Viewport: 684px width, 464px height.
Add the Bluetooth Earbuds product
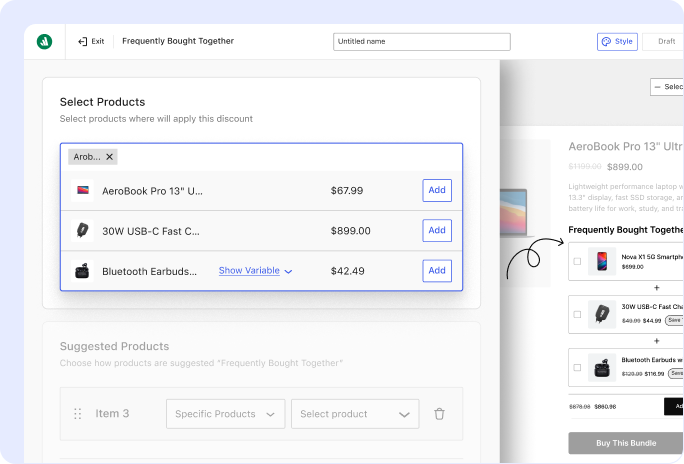click(x=437, y=270)
